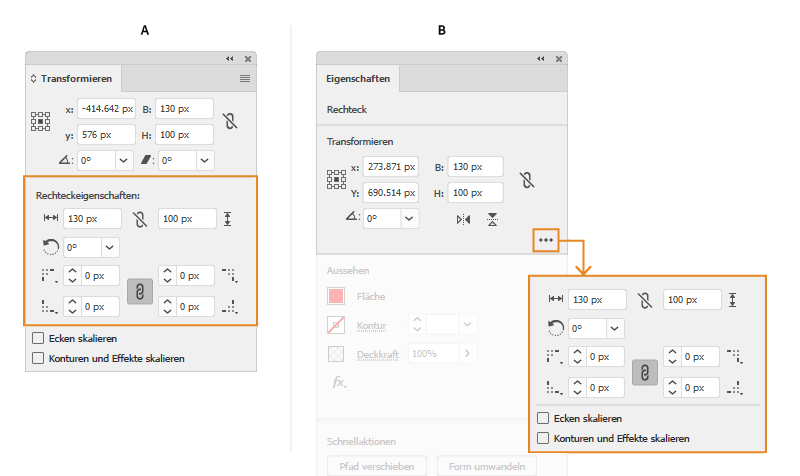Toggle the corner radius link in Rechteckeigenschaften
Screen dimensions: 800x476
click(139, 290)
